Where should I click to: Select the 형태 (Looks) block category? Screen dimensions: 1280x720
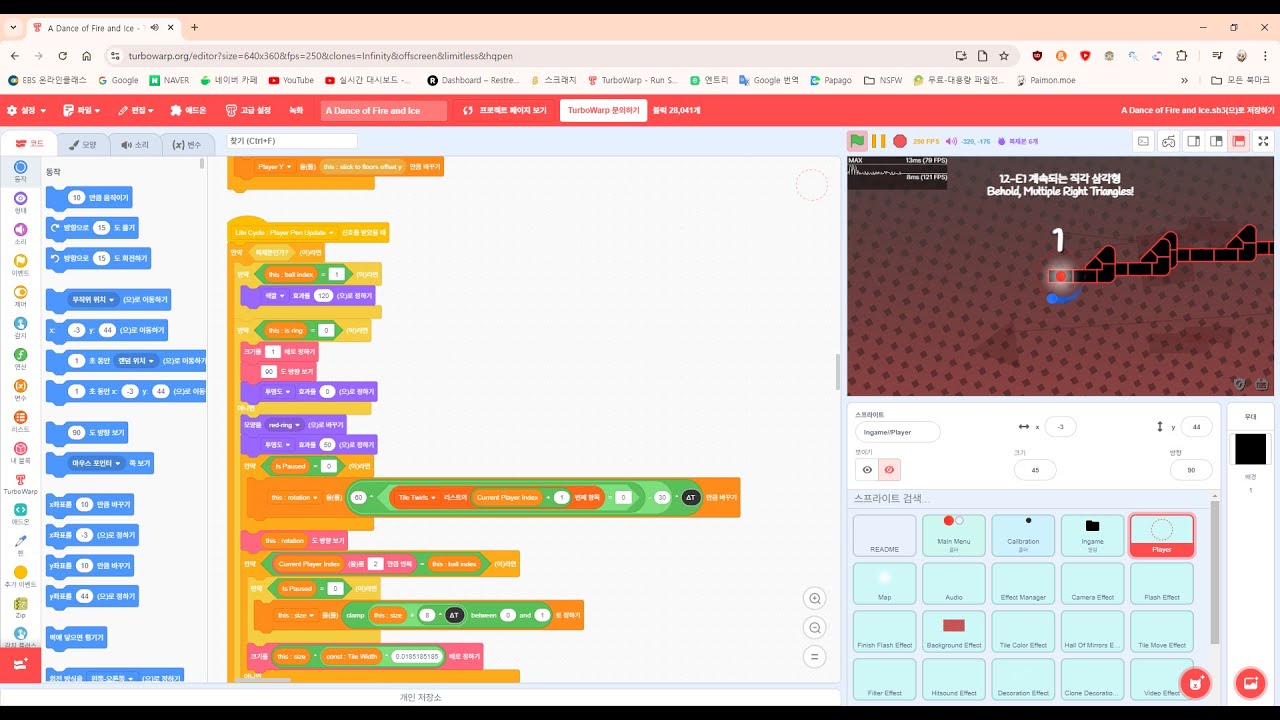coord(20,203)
